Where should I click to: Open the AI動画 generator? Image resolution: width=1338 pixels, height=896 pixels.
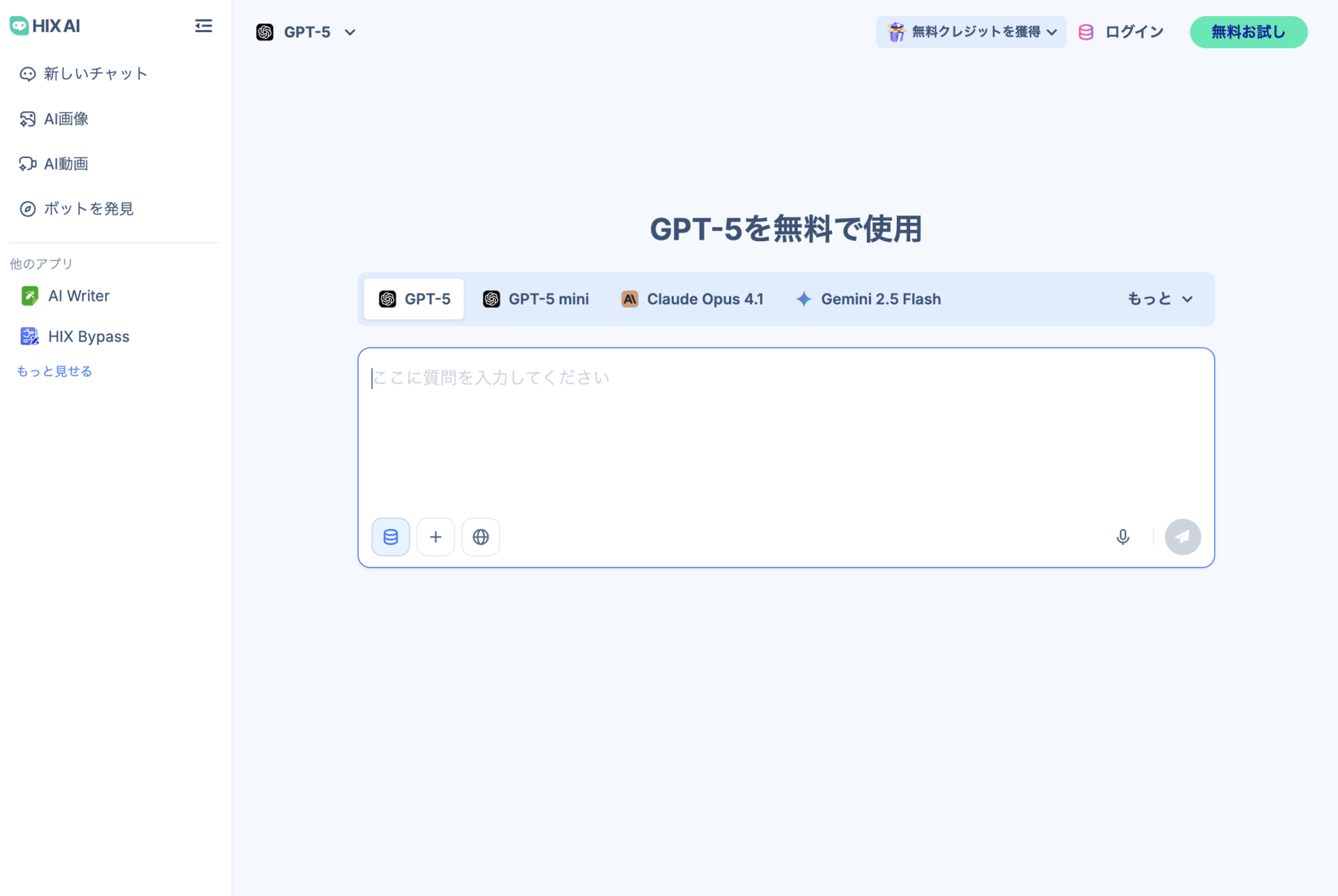(x=66, y=163)
